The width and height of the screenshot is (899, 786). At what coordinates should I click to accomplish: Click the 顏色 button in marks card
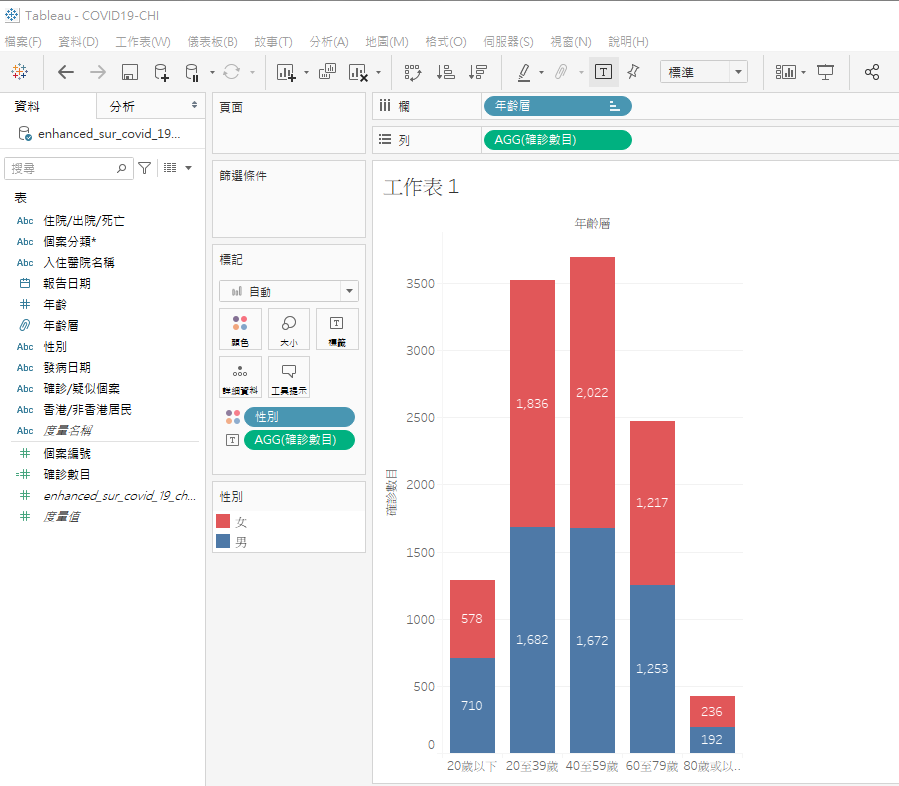[240, 329]
